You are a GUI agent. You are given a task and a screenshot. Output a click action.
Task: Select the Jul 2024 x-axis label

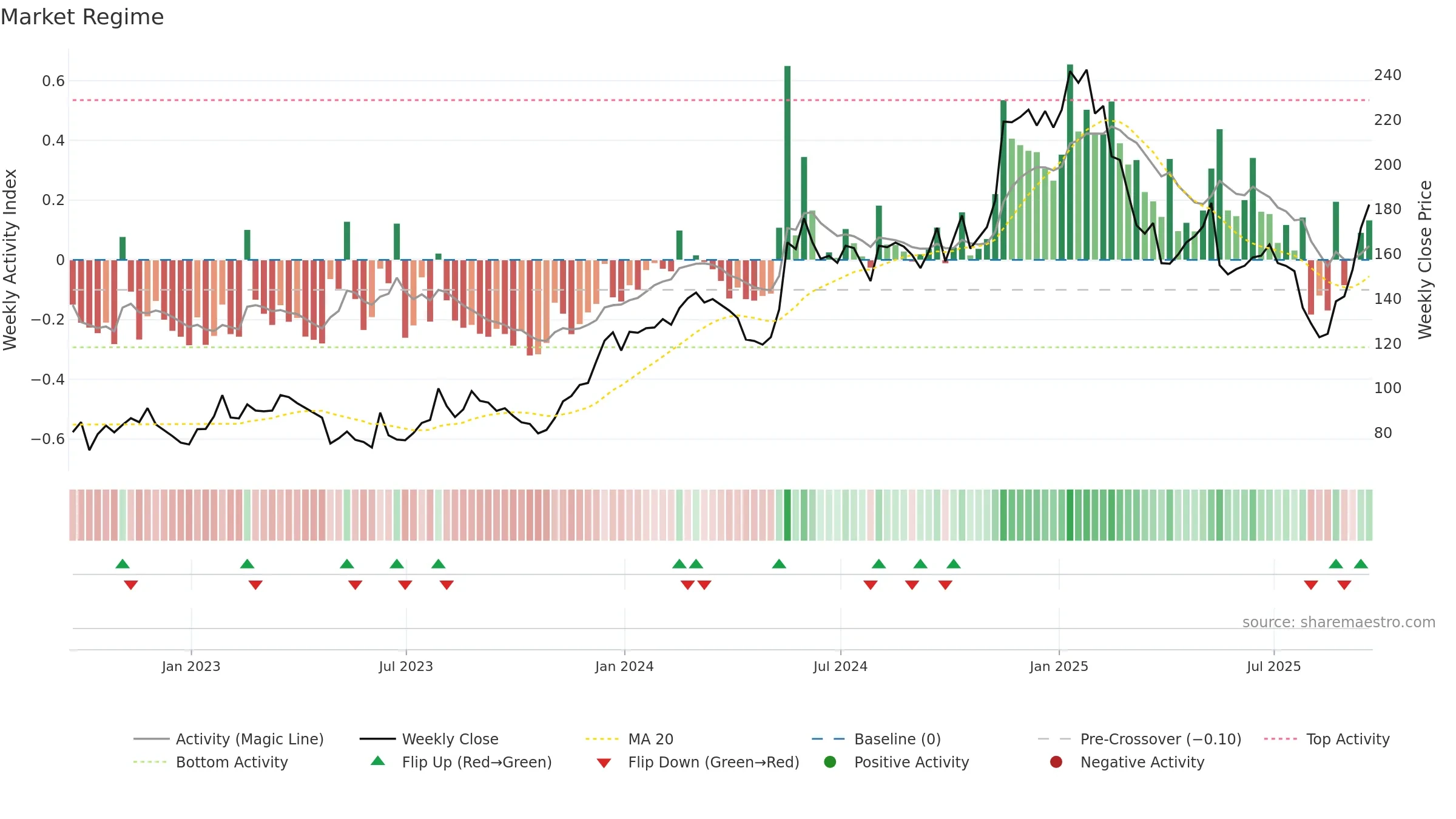pos(840,666)
